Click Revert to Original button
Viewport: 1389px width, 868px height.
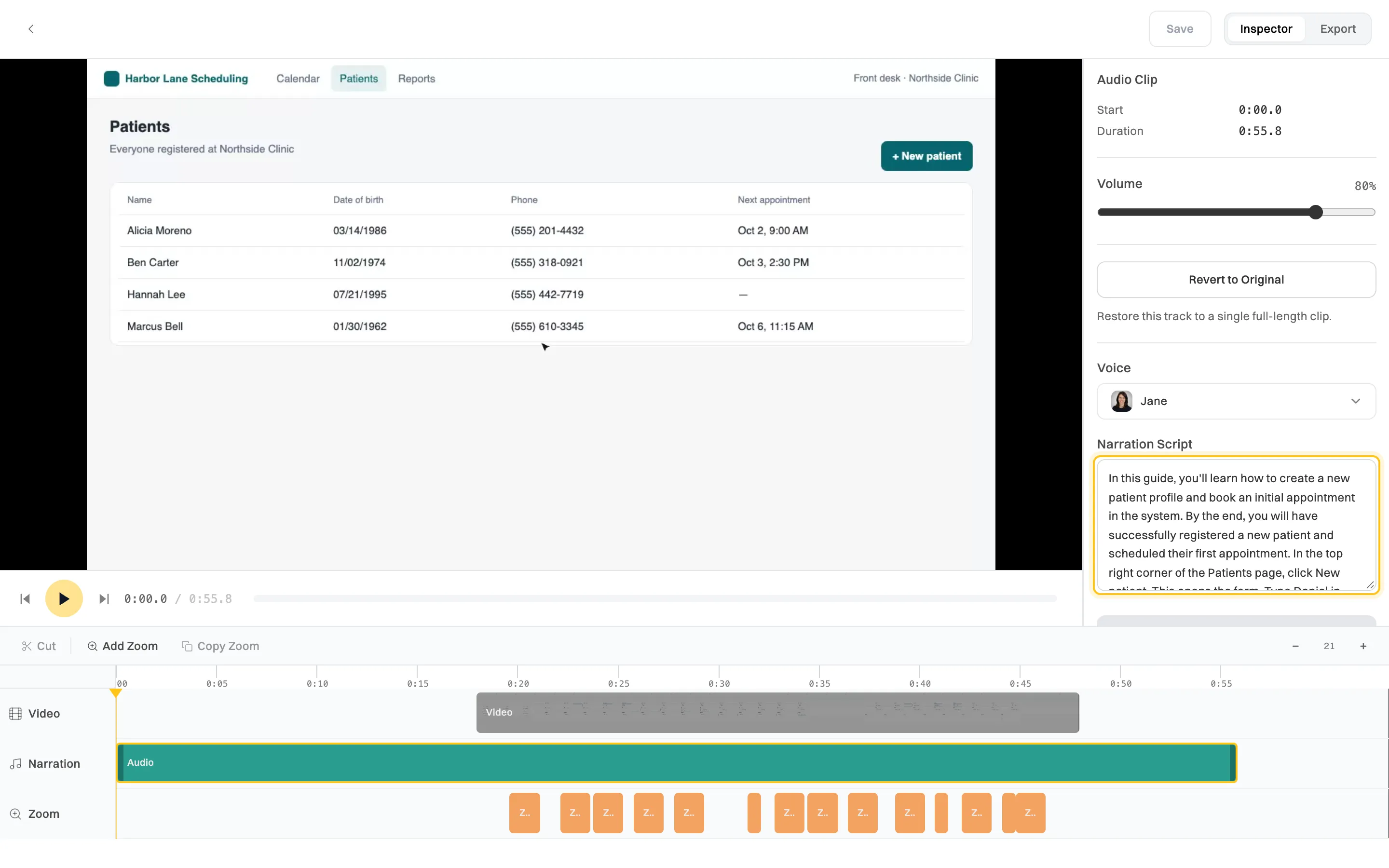pyautogui.click(x=1236, y=280)
